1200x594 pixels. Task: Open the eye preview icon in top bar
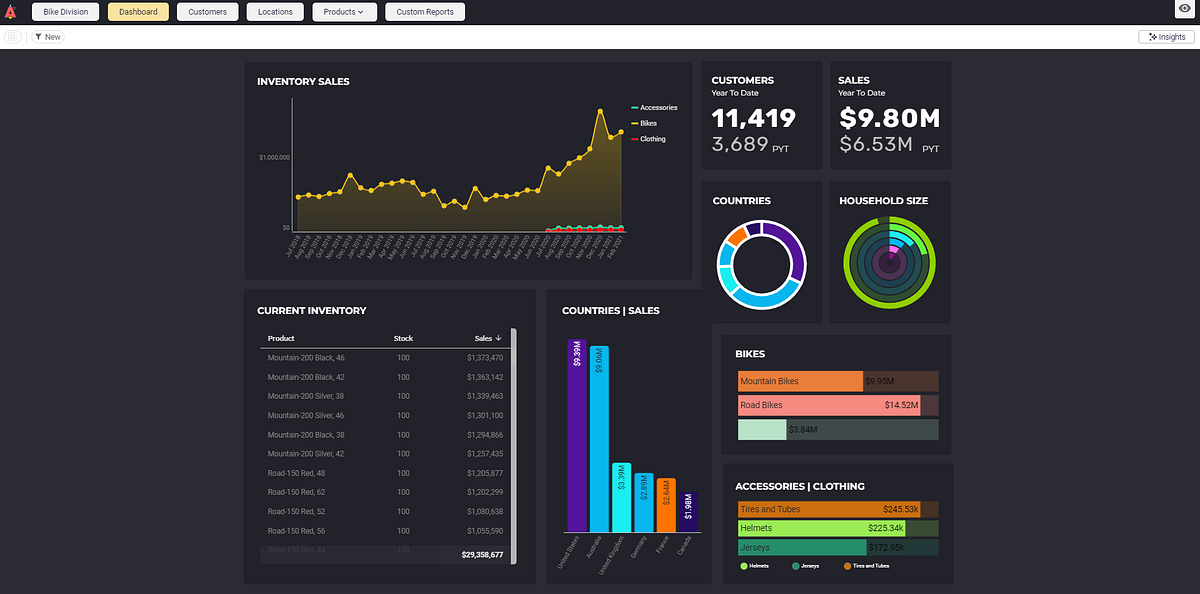pos(1183,11)
